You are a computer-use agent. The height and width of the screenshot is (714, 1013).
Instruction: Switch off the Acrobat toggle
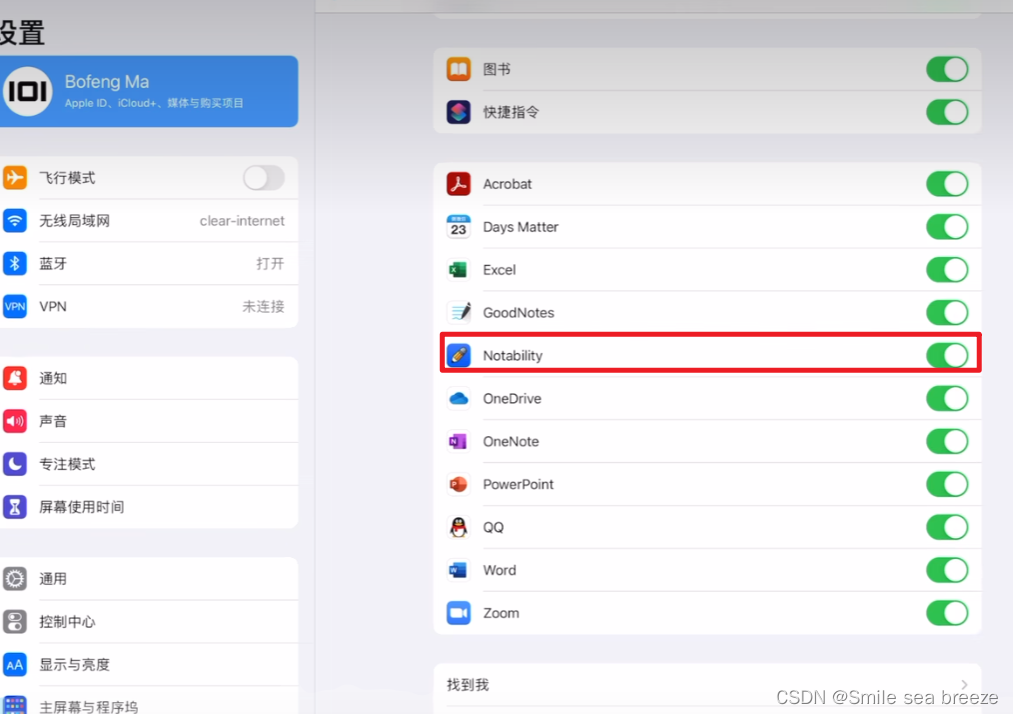pos(947,184)
